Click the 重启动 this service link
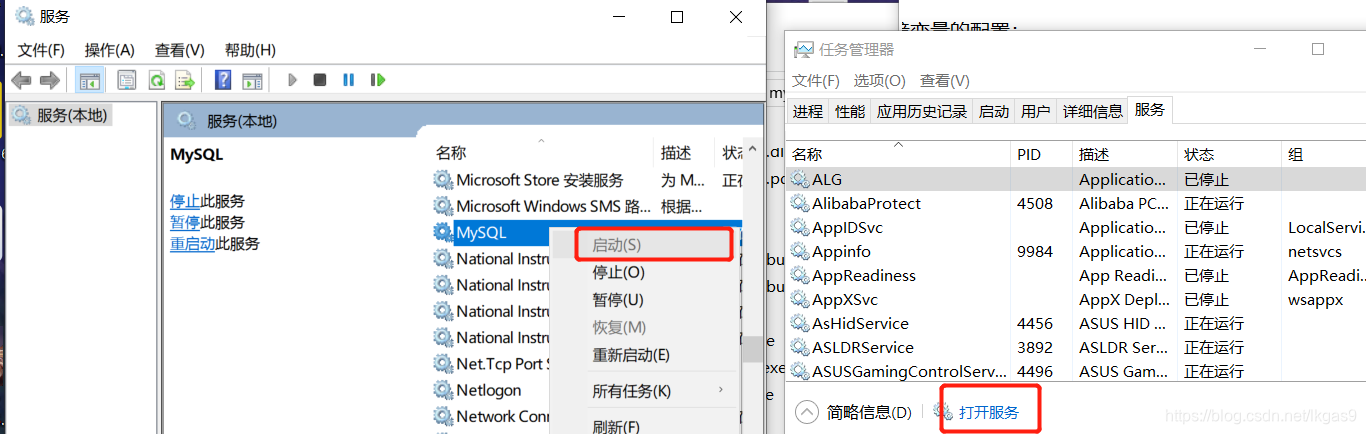Viewport: 1366px width, 434px height. tap(192, 243)
